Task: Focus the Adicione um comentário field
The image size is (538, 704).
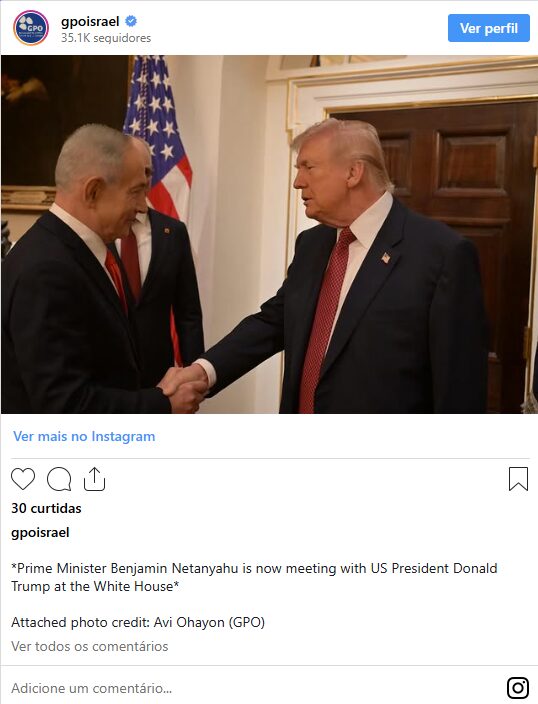Action: (x=251, y=688)
